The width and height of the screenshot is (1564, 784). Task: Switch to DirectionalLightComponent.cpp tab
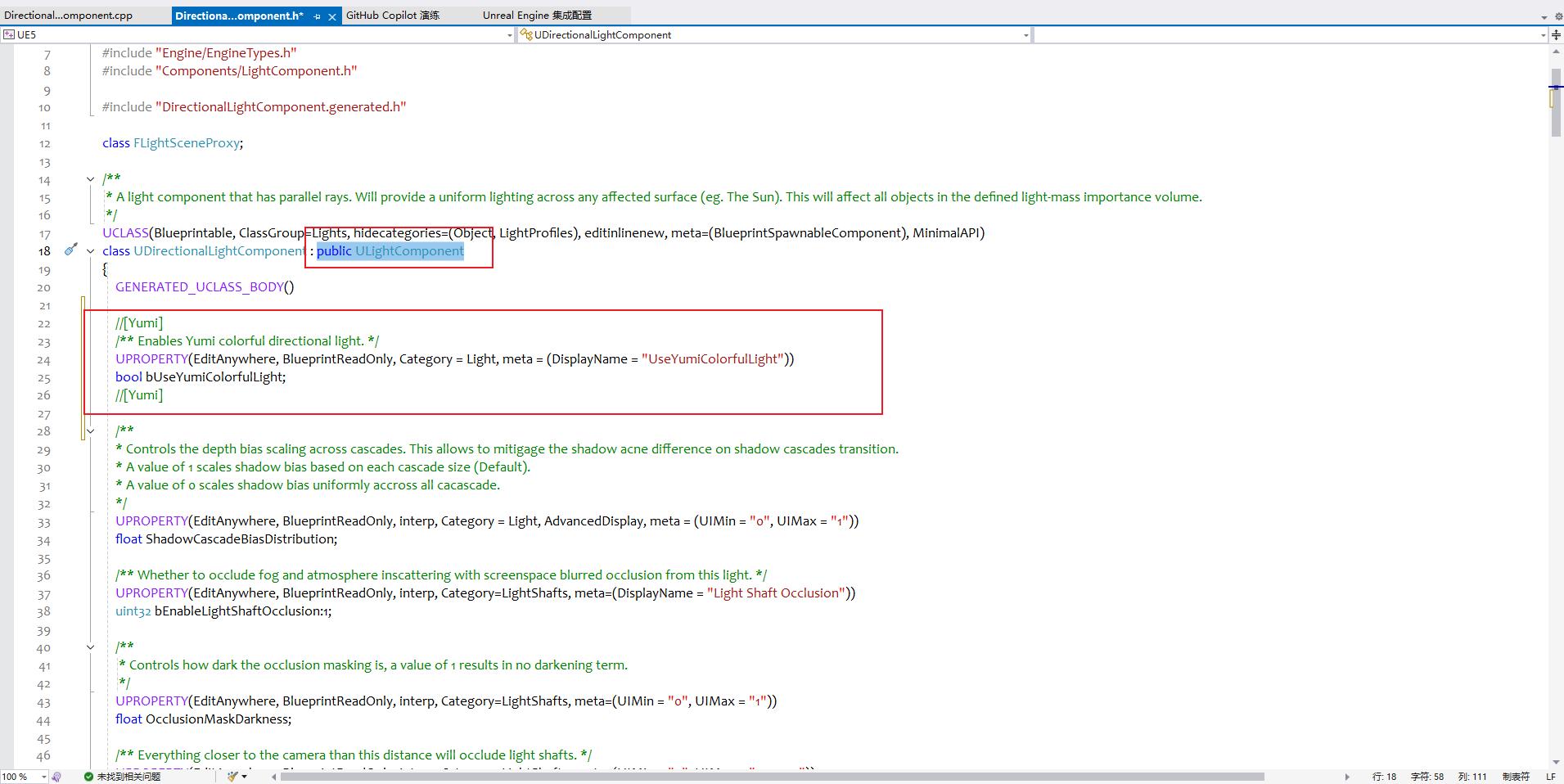(69, 15)
